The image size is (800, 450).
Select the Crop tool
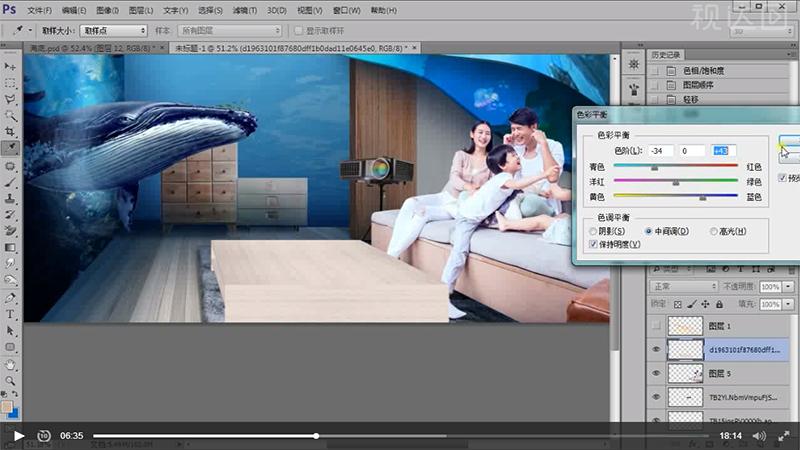10,132
